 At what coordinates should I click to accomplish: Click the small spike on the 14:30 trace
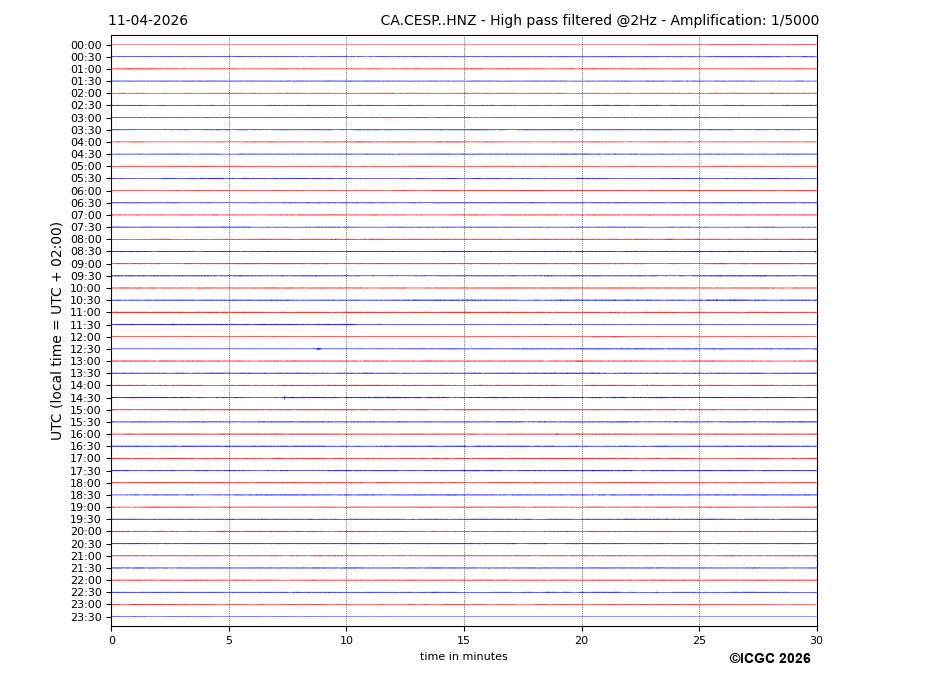tap(284, 398)
